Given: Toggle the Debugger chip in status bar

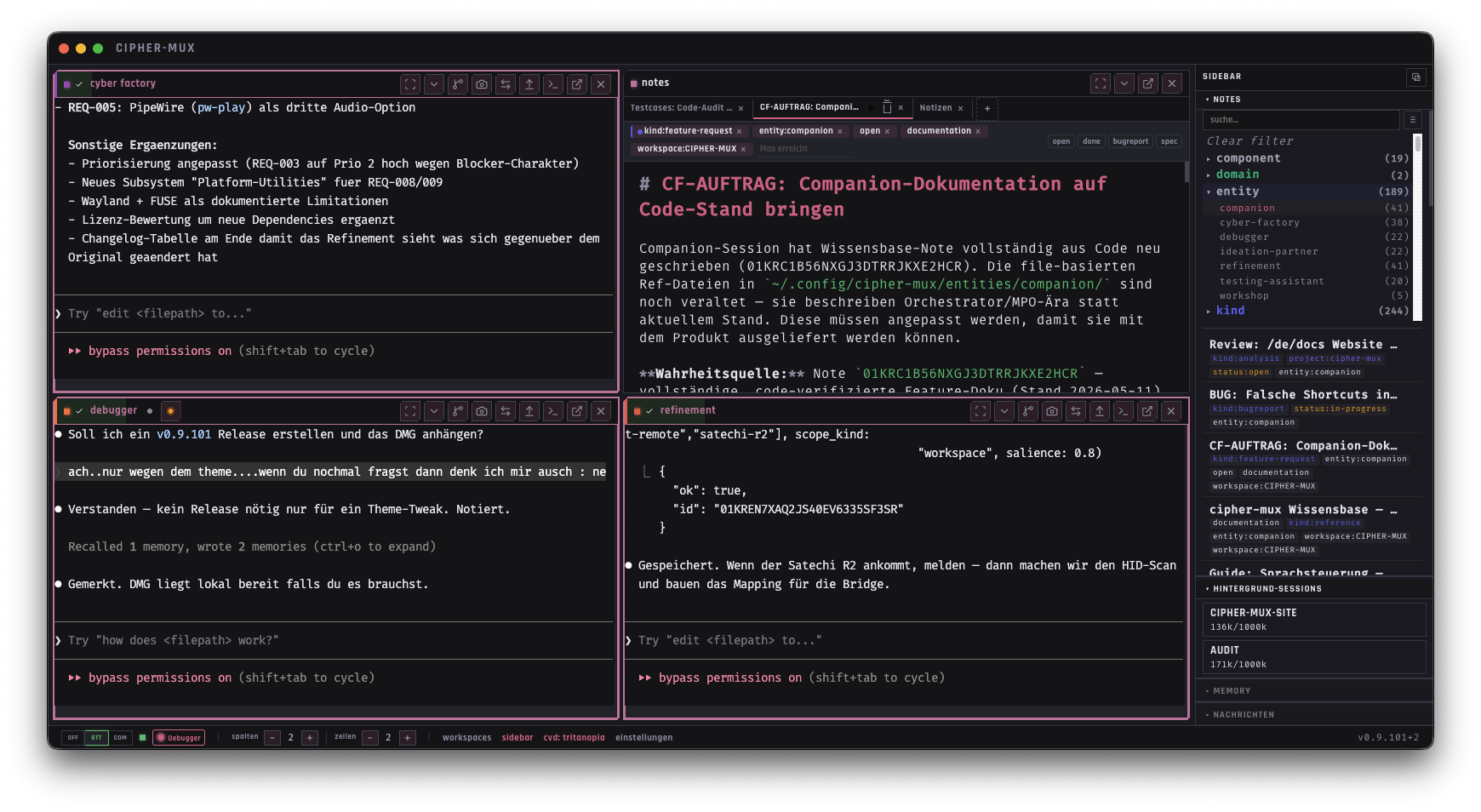Looking at the screenshot, I should click(x=179, y=738).
